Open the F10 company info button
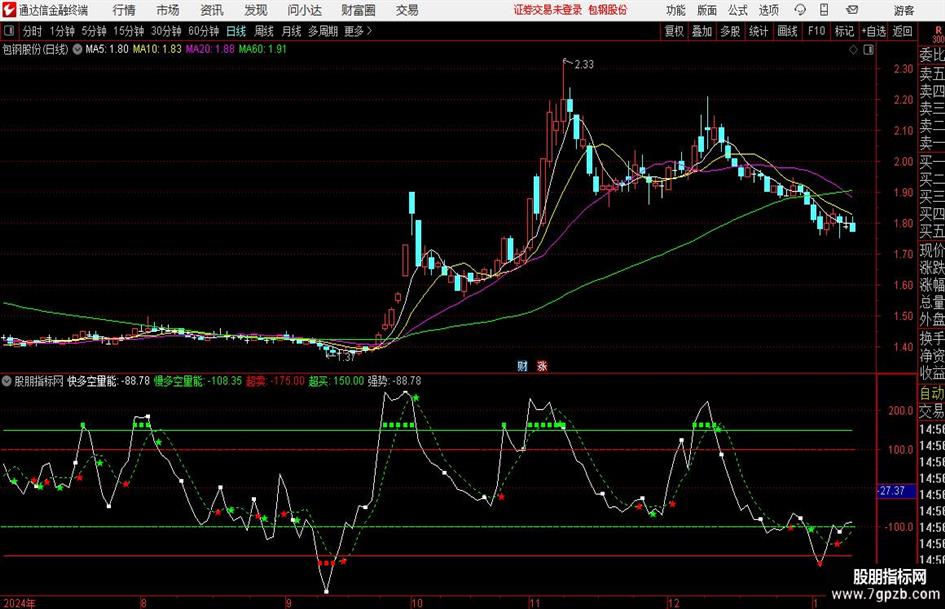 (x=816, y=31)
